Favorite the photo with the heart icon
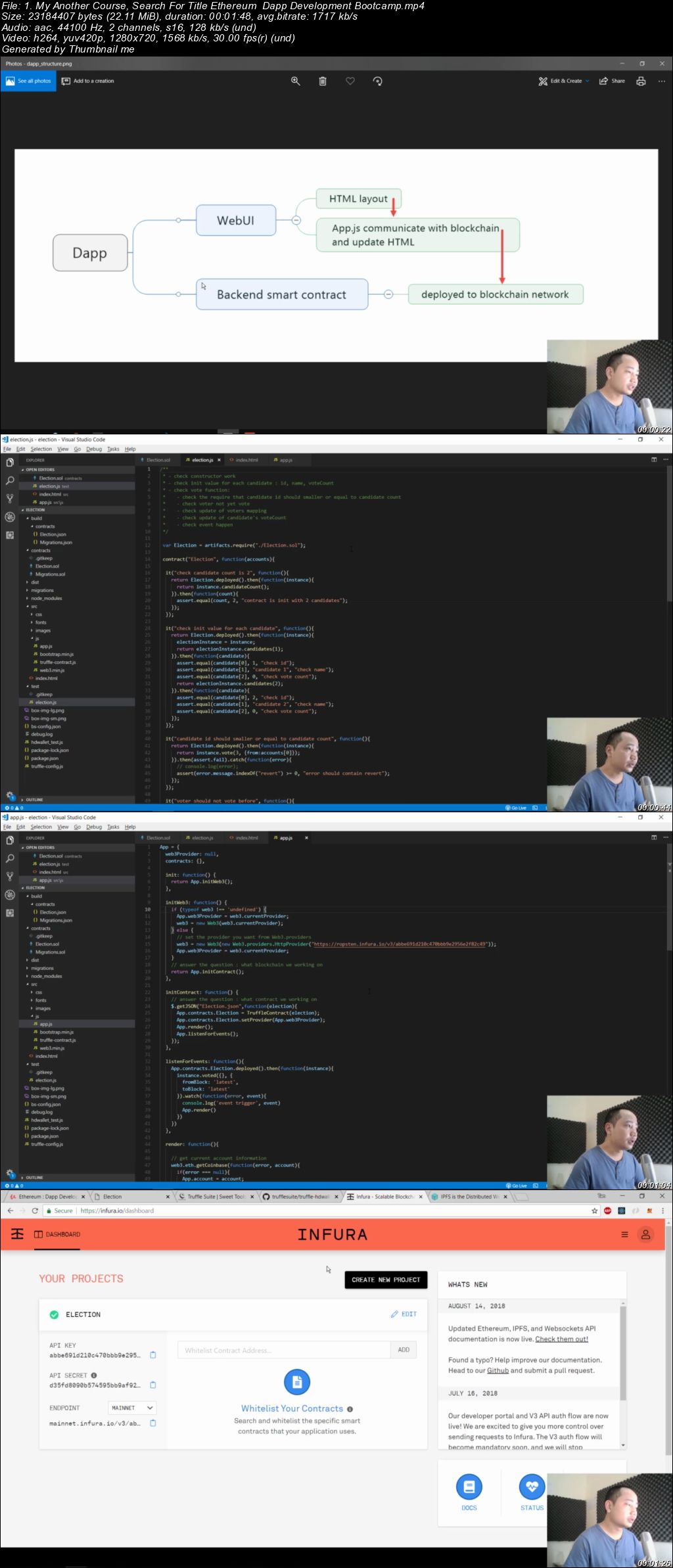This screenshot has width=673, height=1568. point(350,81)
